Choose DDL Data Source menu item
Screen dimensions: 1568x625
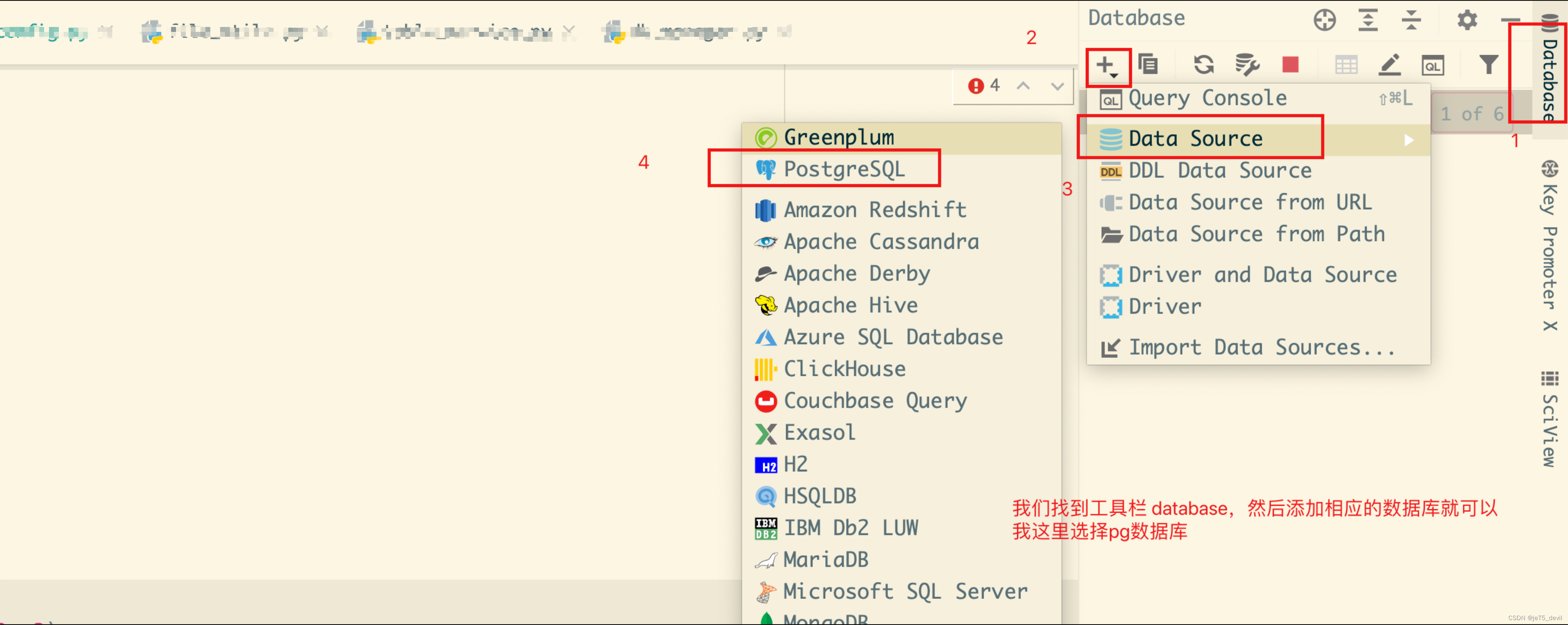click(1258, 171)
